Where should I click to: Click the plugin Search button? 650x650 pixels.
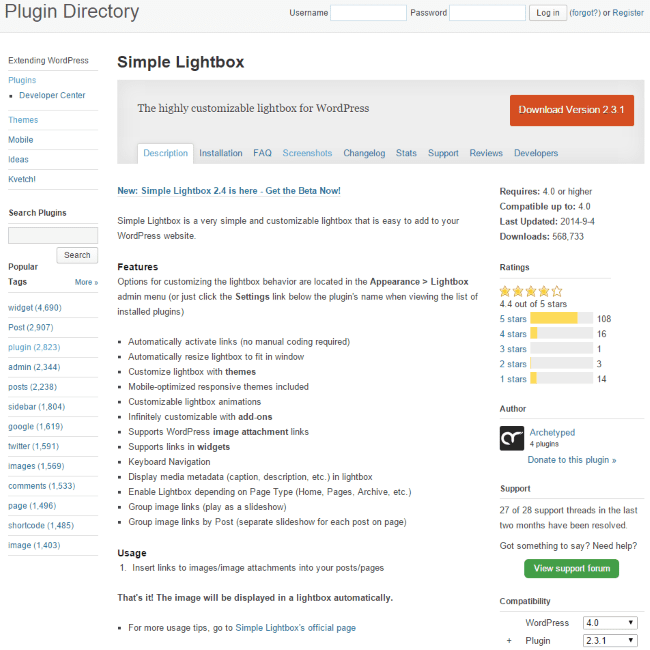pyautogui.click(x=77, y=255)
